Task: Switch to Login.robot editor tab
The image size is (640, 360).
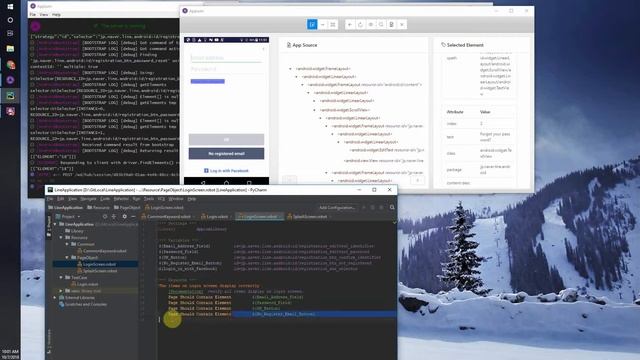Action: pyautogui.click(x=217, y=216)
